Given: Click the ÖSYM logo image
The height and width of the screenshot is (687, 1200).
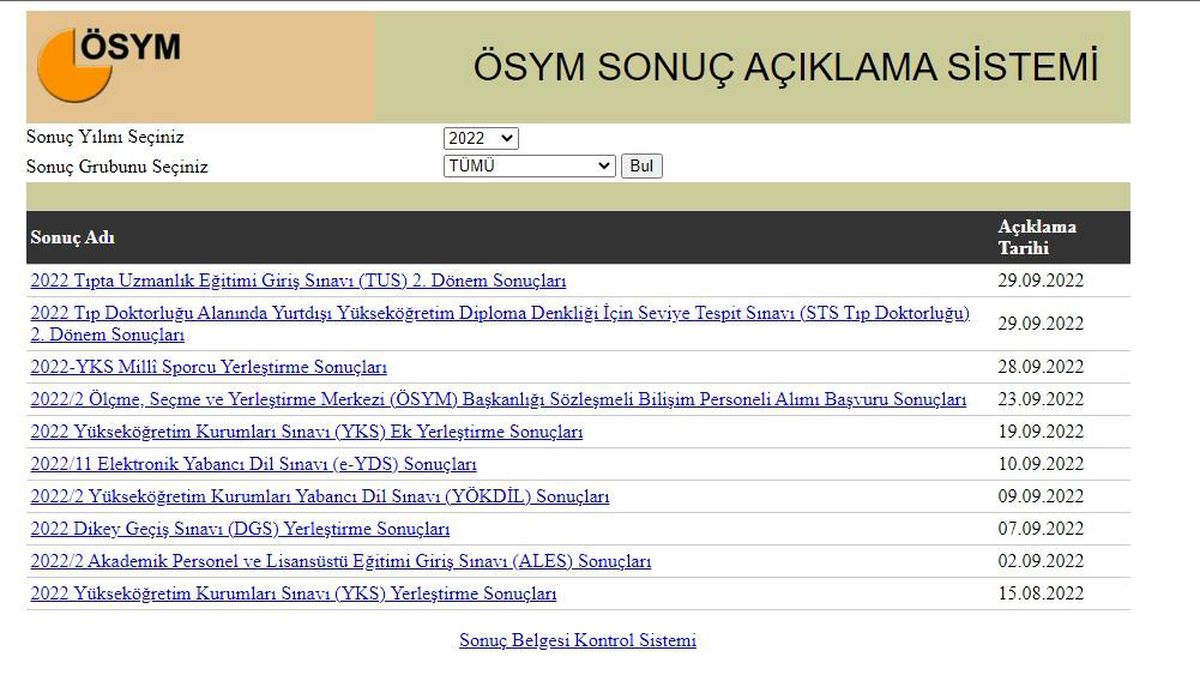Looking at the screenshot, I should point(109,64).
